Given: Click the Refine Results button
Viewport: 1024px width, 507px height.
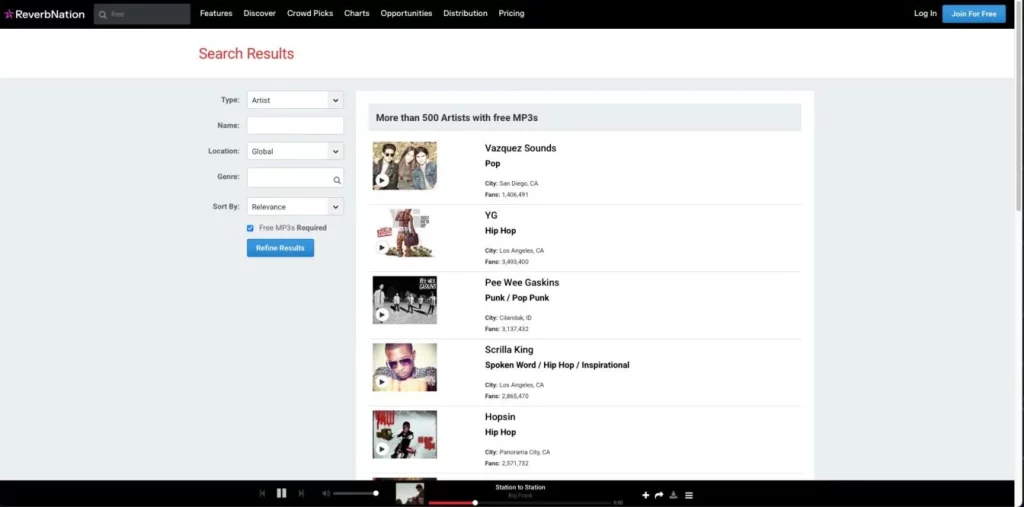Looking at the screenshot, I should click(x=280, y=248).
